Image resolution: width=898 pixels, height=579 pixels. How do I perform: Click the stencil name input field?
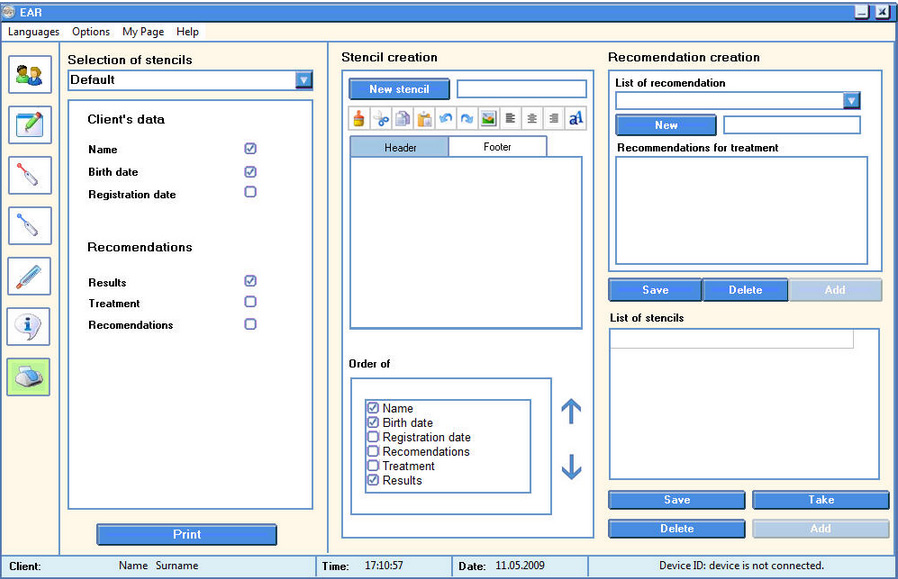click(521, 89)
